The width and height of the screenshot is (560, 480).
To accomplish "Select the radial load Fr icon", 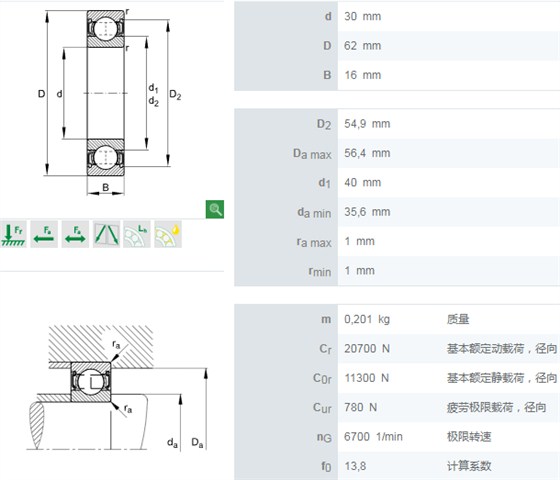I will pos(13,234).
